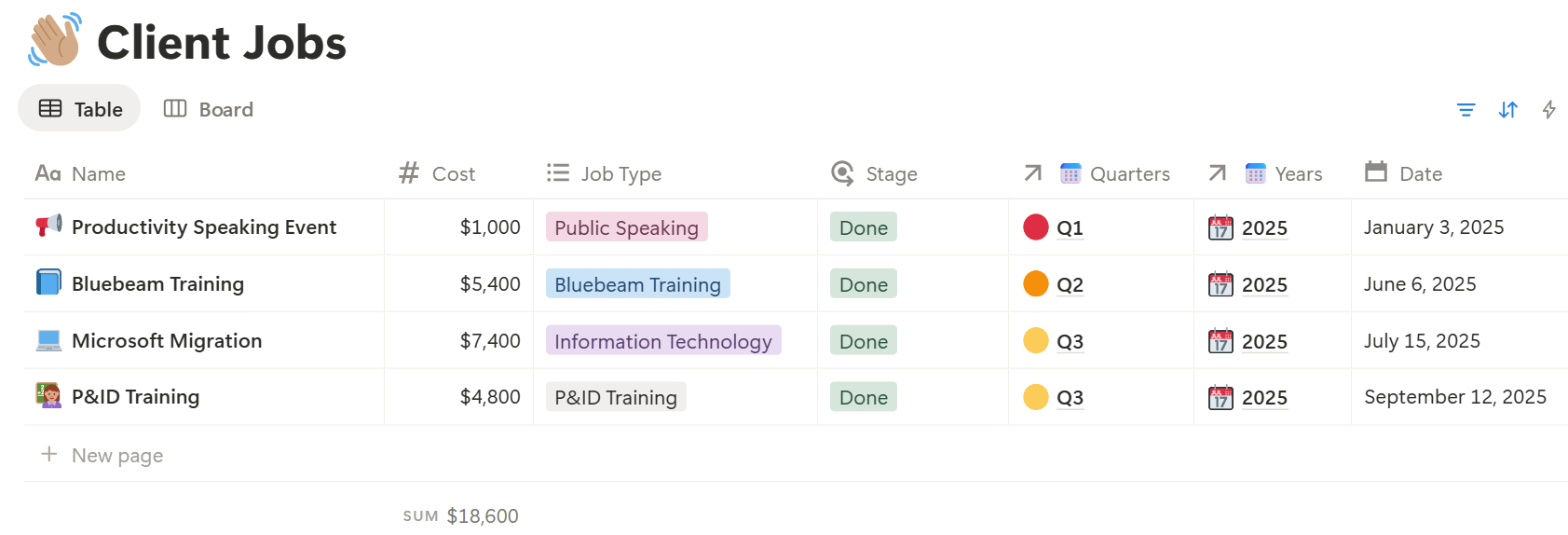
Task: Click the laptop icon for Microsoft Migration
Action: pos(48,340)
